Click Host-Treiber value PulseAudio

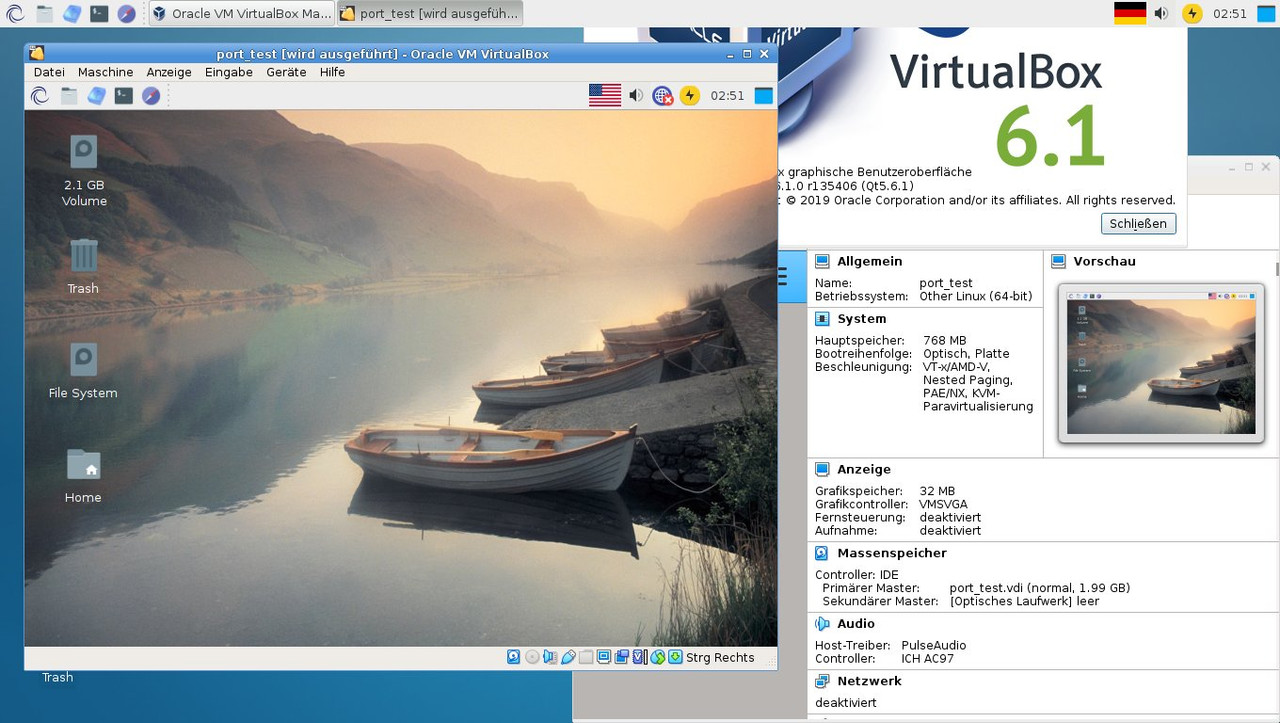(934, 646)
